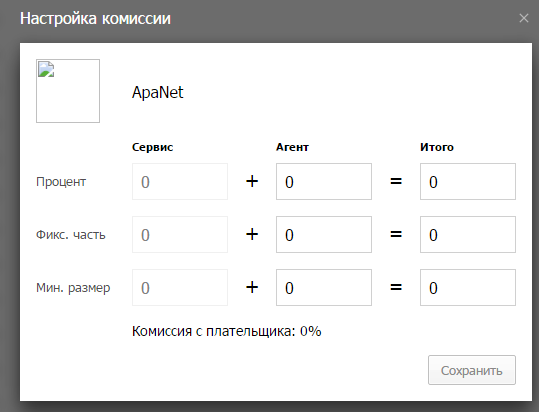The height and width of the screenshot is (412, 539).
Task: Click the plus sign in Мин. размер row
Action: click(252, 287)
